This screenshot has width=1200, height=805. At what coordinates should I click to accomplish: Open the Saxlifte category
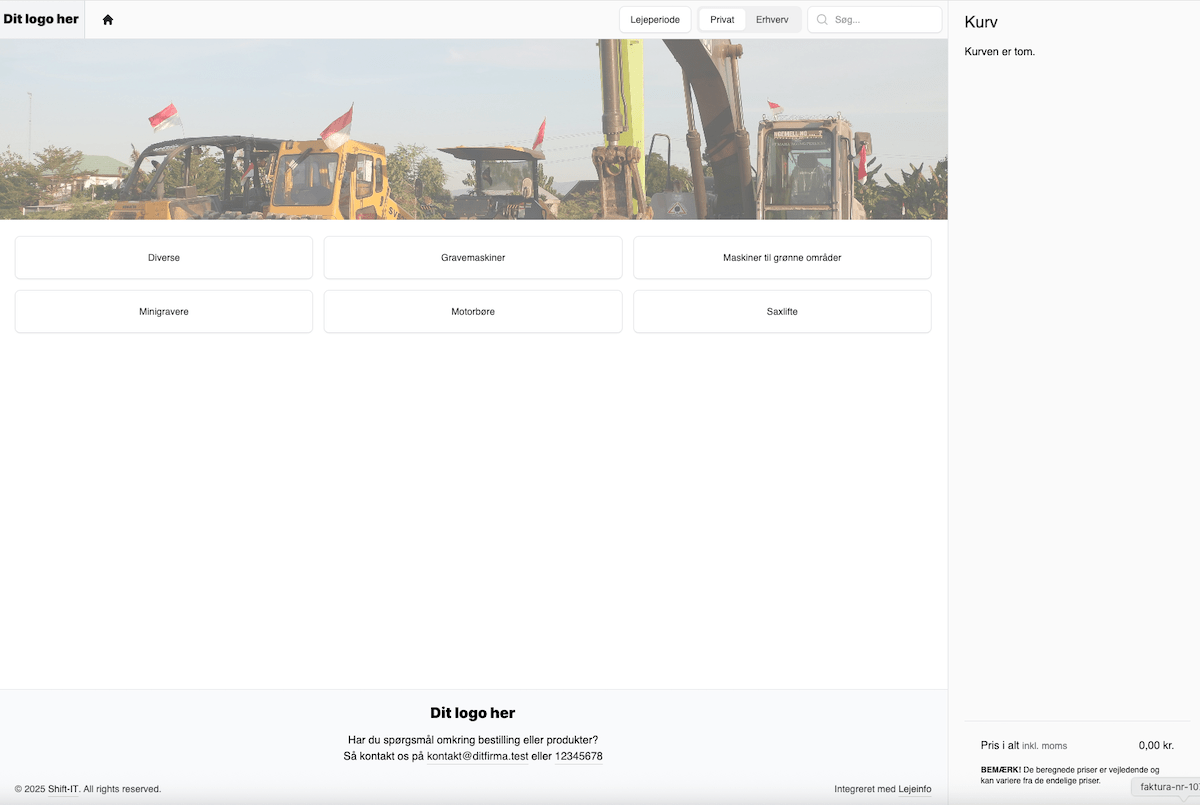[x=782, y=312]
